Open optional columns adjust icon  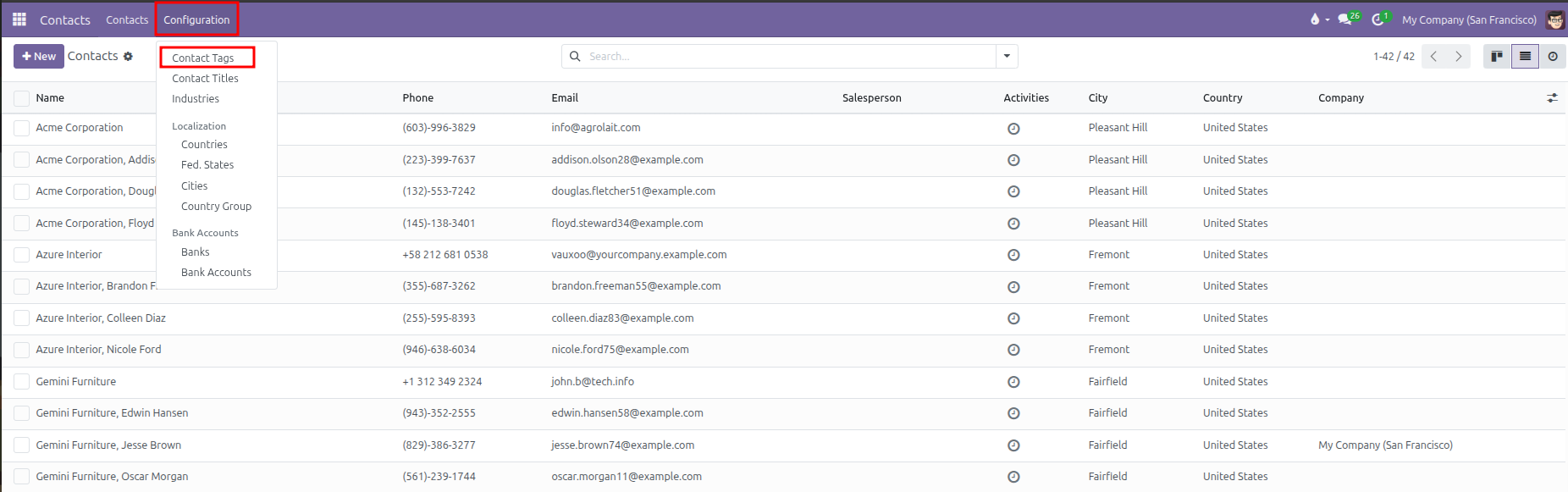pos(1552,98)
